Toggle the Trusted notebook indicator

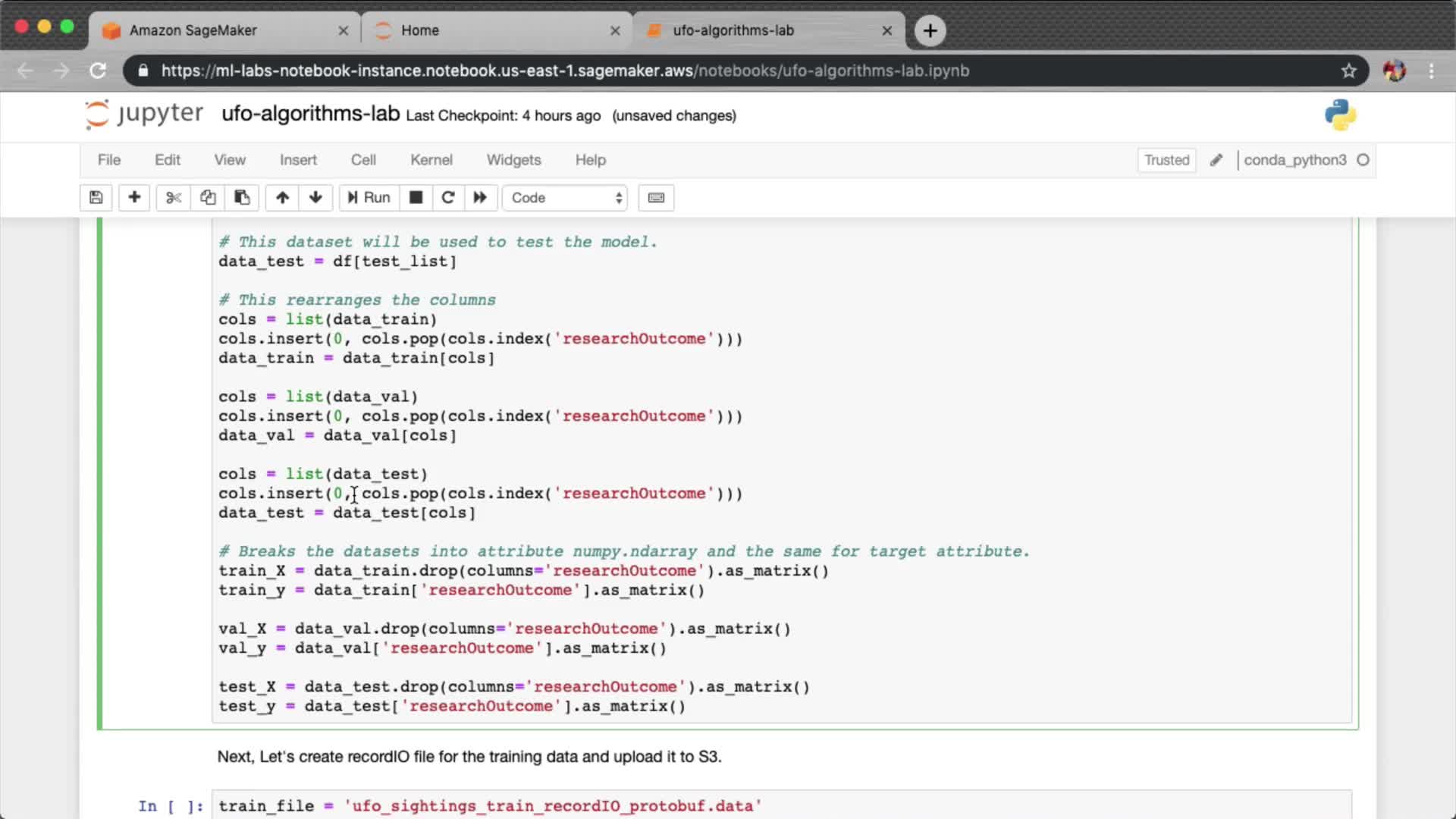click(x=1166, y=160)
